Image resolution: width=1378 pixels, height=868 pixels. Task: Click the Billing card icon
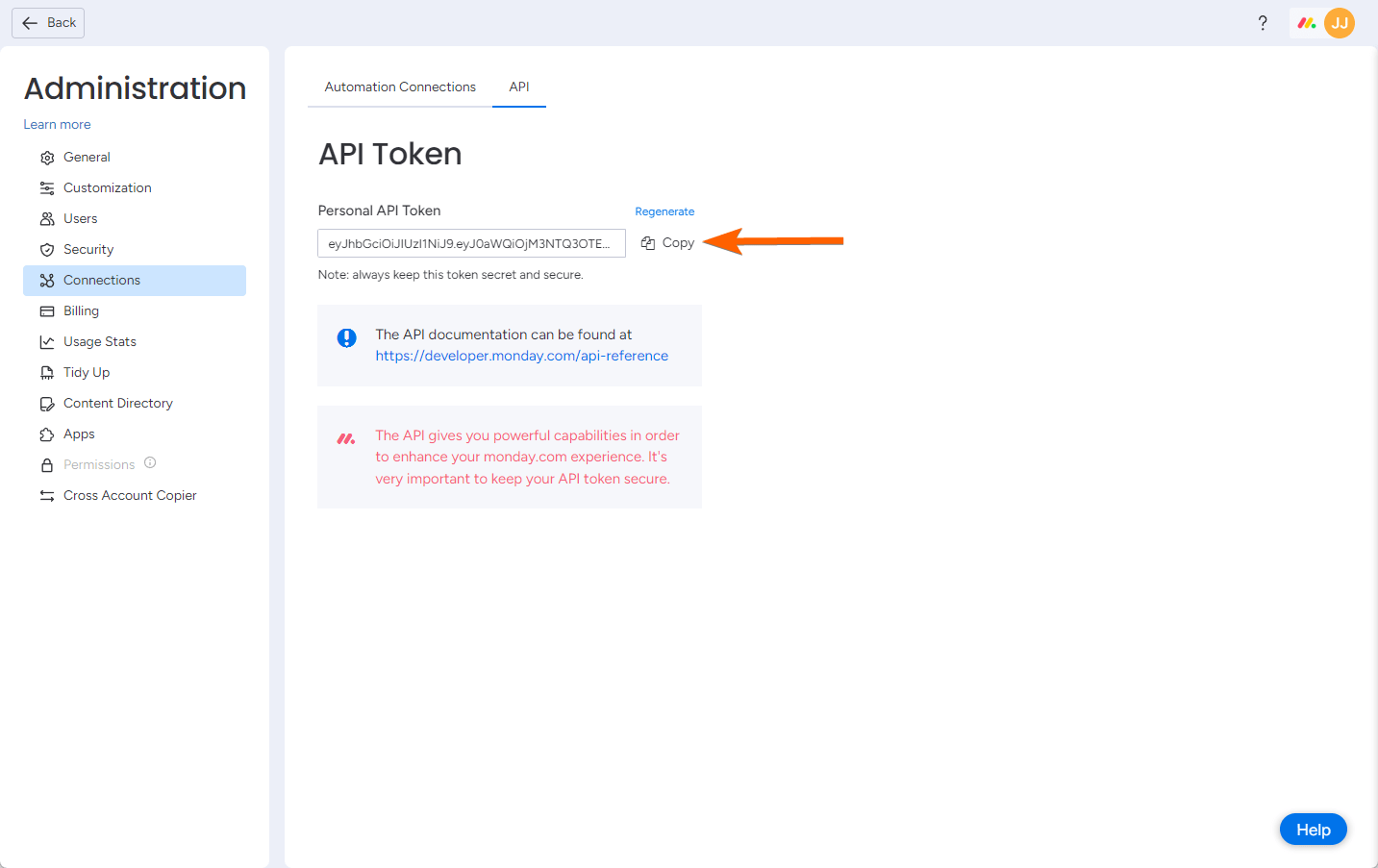47,311
